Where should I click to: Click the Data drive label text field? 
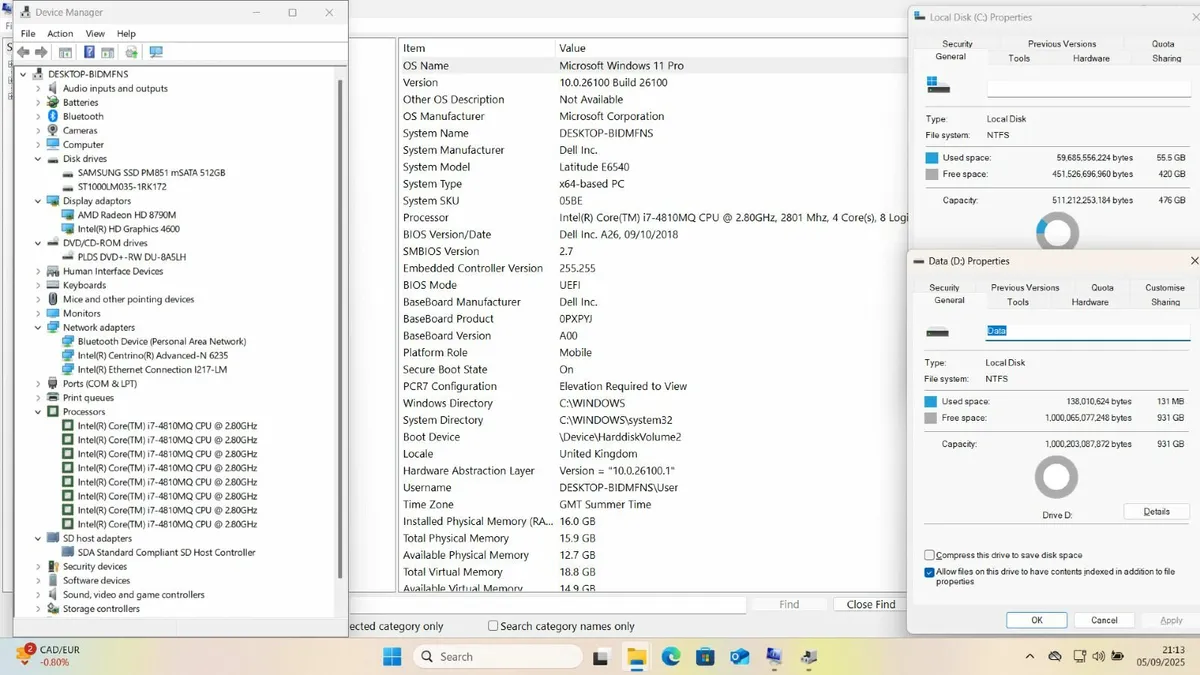(x=1088, y=331)
